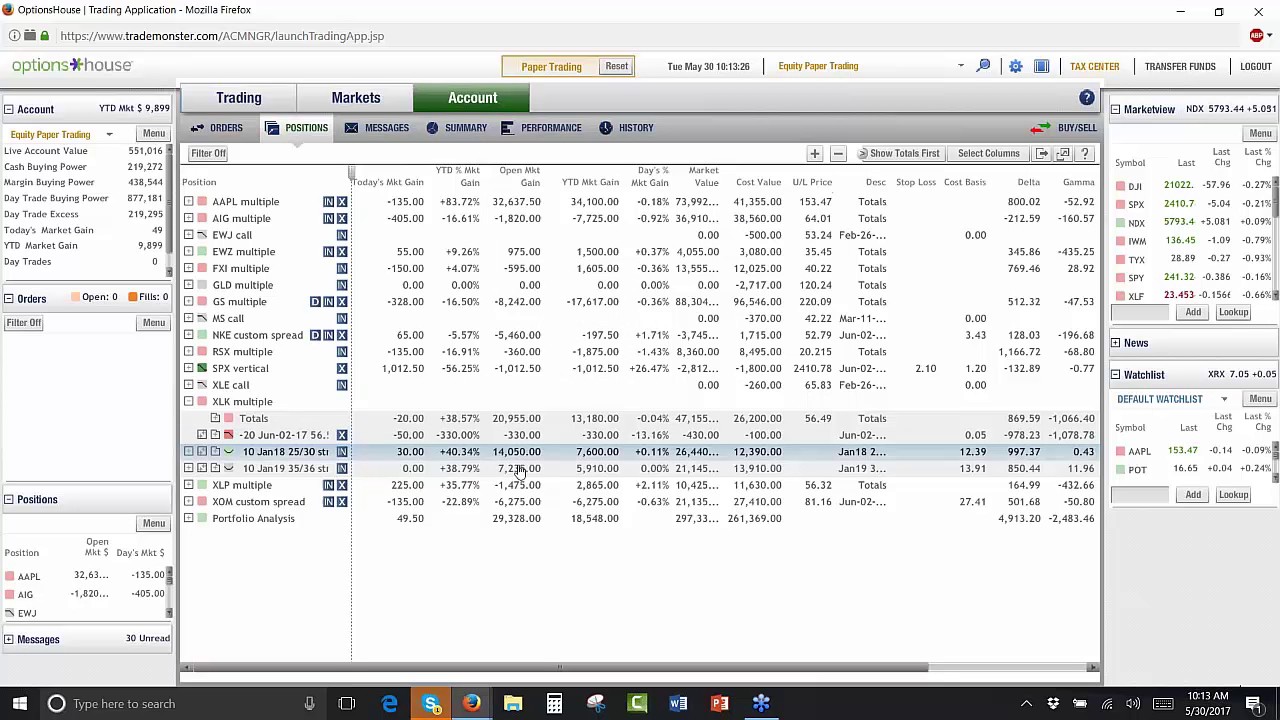Expand the AAPL multiple position row
Image resolution: width=1280 pixels, height=720 pixels.
click(189, 202)
